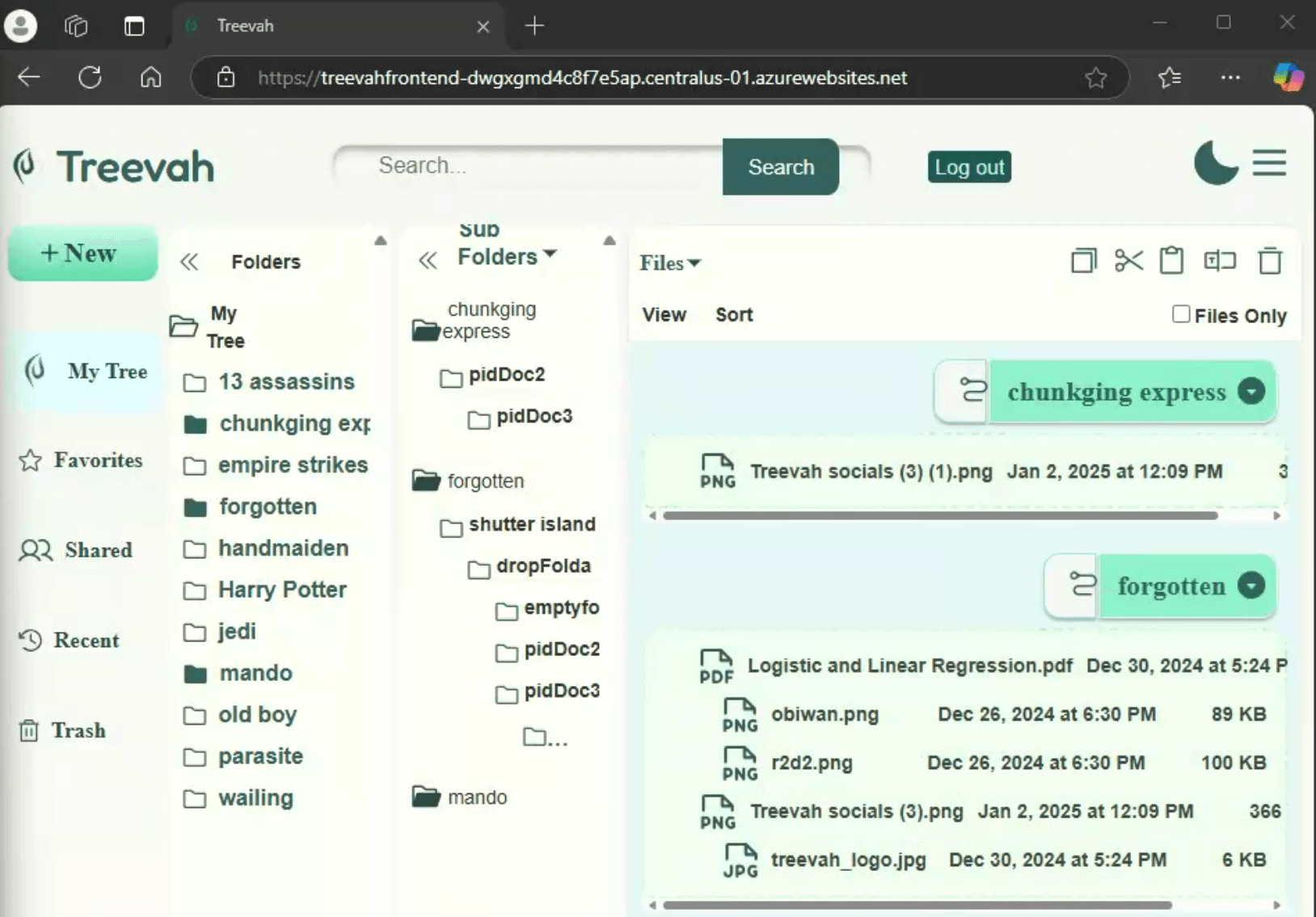1316x917 pixels.
Task: Open Trash in the sidebar
Action: point(62,730)
